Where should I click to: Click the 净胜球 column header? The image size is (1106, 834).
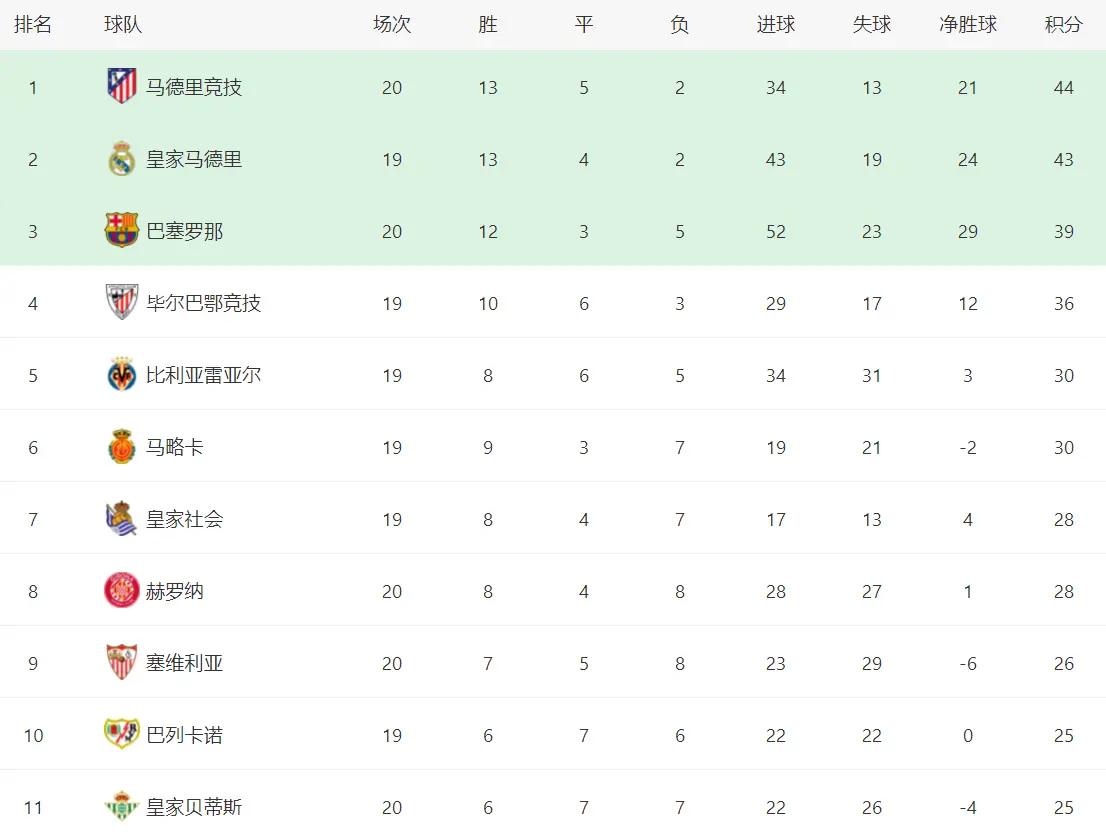(967, 25)
